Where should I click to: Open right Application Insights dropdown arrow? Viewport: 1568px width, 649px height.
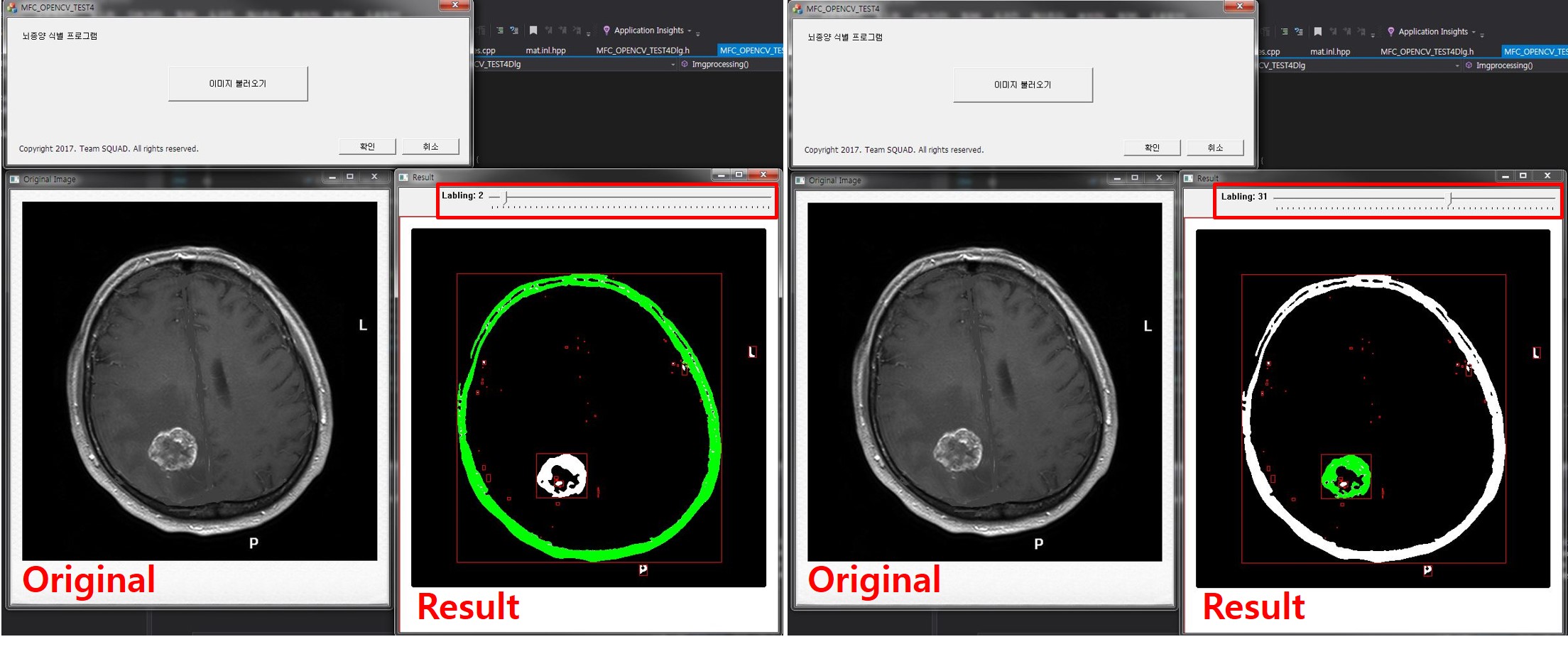tap(1474, 32)
